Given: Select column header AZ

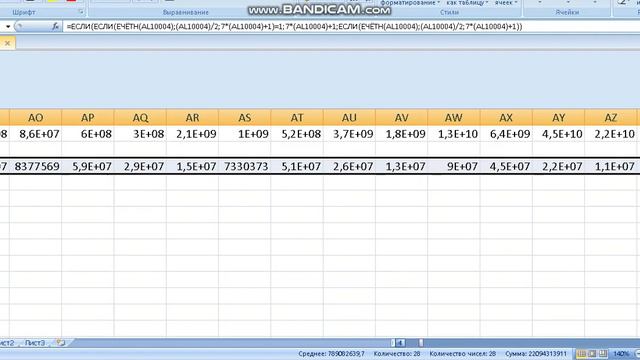Looking at the screenshot, I should [x=610, y=118].
